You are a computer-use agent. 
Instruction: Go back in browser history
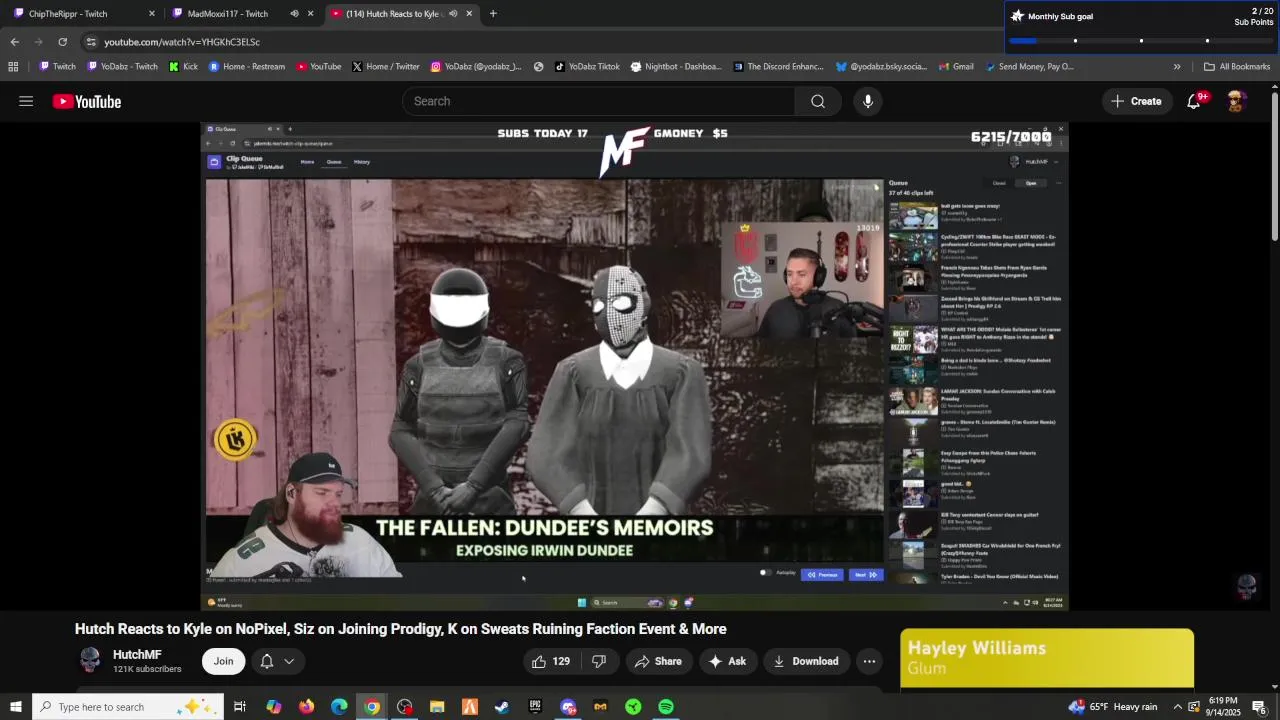tap(14, 42)
